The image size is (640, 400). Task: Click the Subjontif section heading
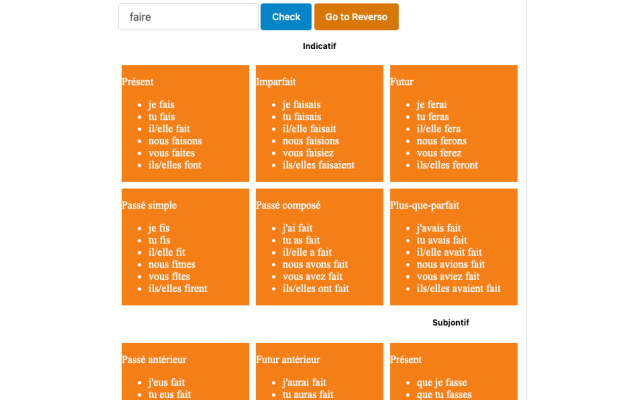[450, 323]
